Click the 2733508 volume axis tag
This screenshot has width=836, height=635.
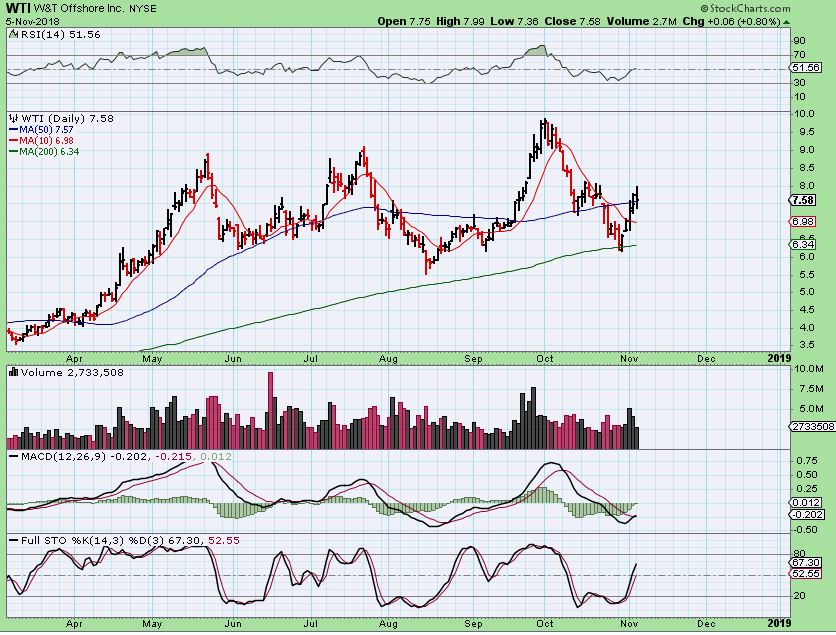[x=813, y=427]
